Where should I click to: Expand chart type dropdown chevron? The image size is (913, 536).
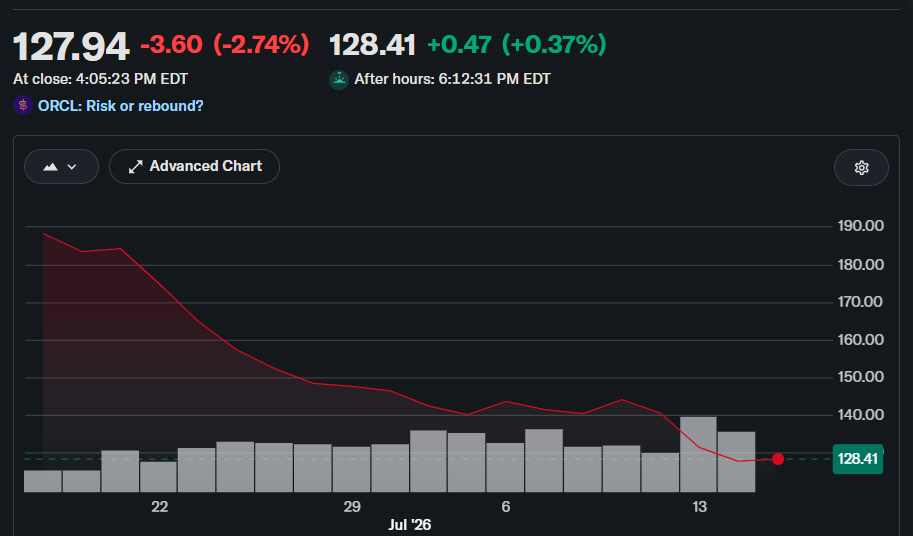coord(72,167)
